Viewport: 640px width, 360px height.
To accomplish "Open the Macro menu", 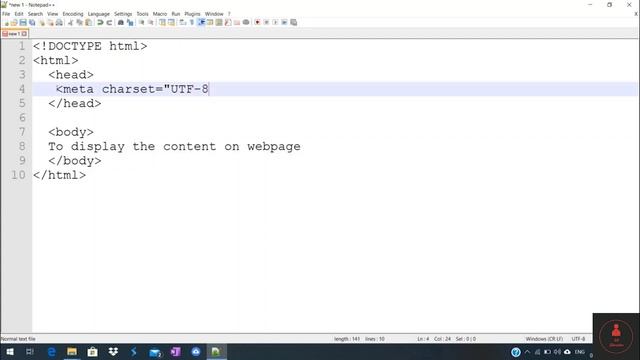I will tap(160, 14).
